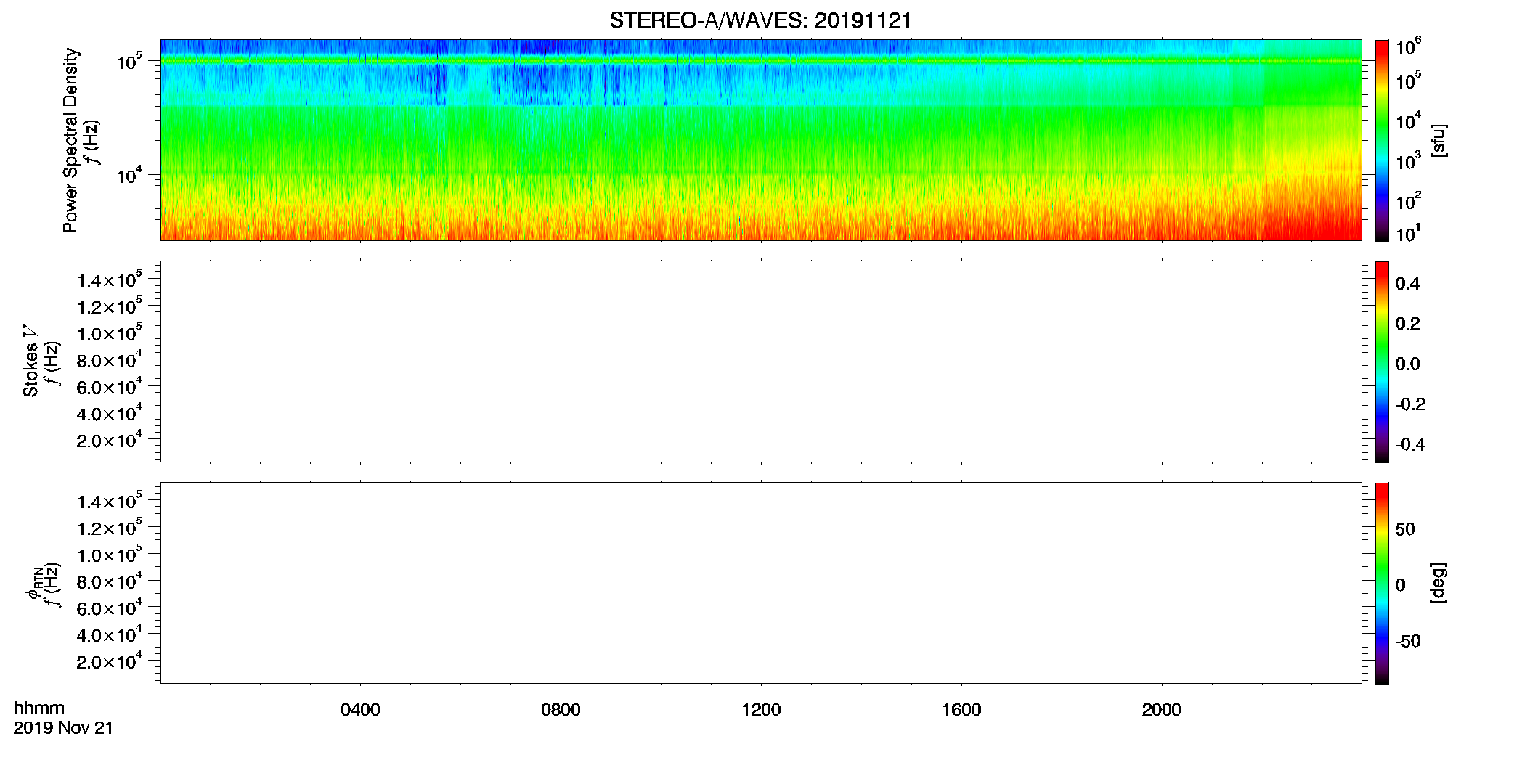Click the [sfu] unit label

click(1438, 140)
